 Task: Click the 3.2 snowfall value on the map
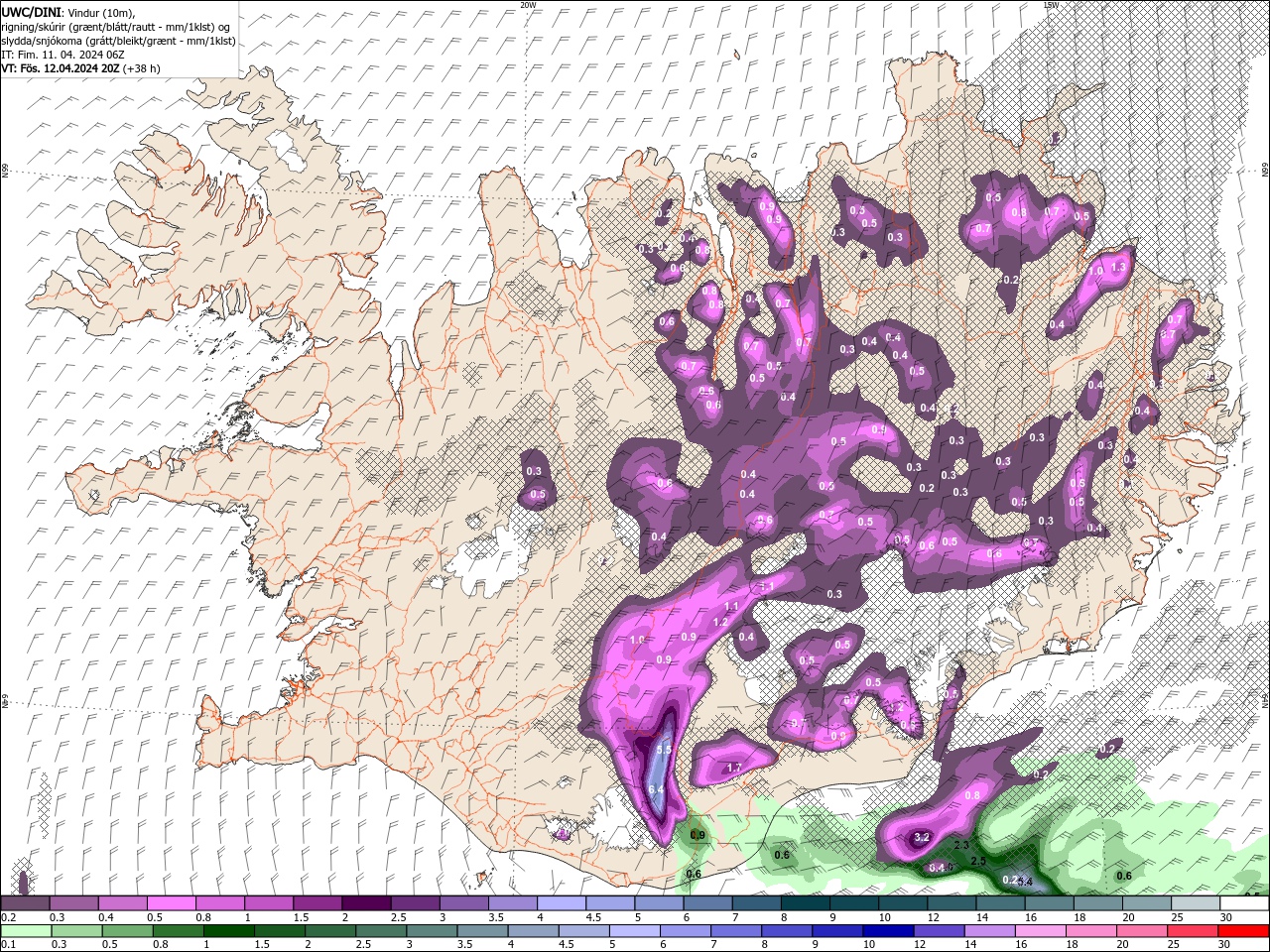coord(921,838)
